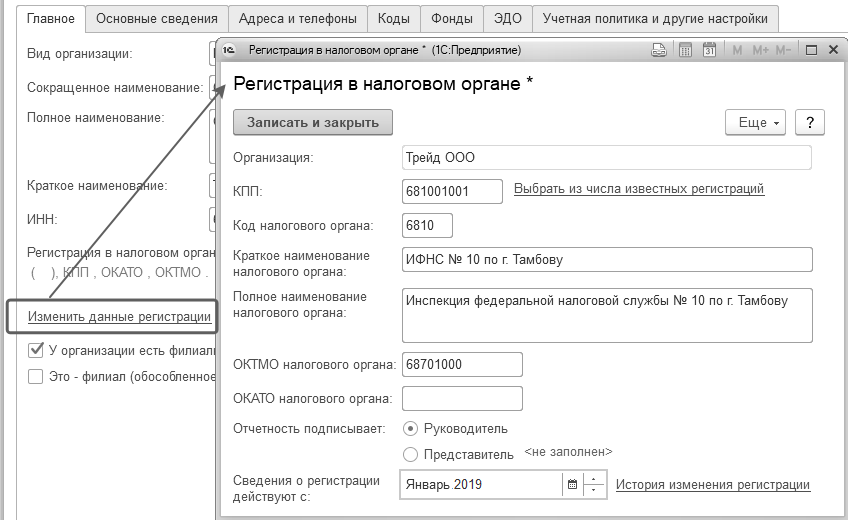Open calendar picker in registration date field

coord(572,484)
